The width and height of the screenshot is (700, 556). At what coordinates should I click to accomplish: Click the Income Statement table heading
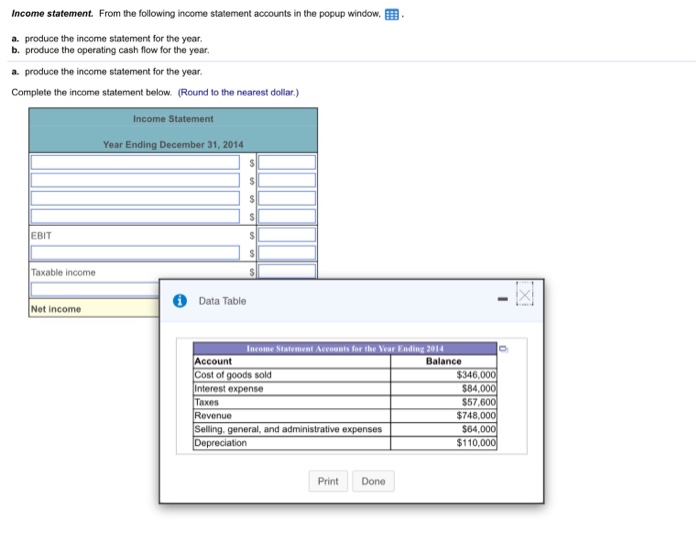173,119
